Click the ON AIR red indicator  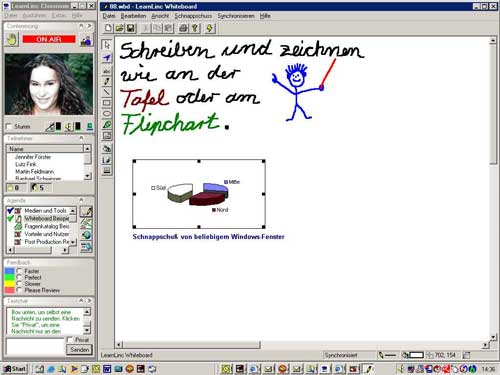(49, 39)
